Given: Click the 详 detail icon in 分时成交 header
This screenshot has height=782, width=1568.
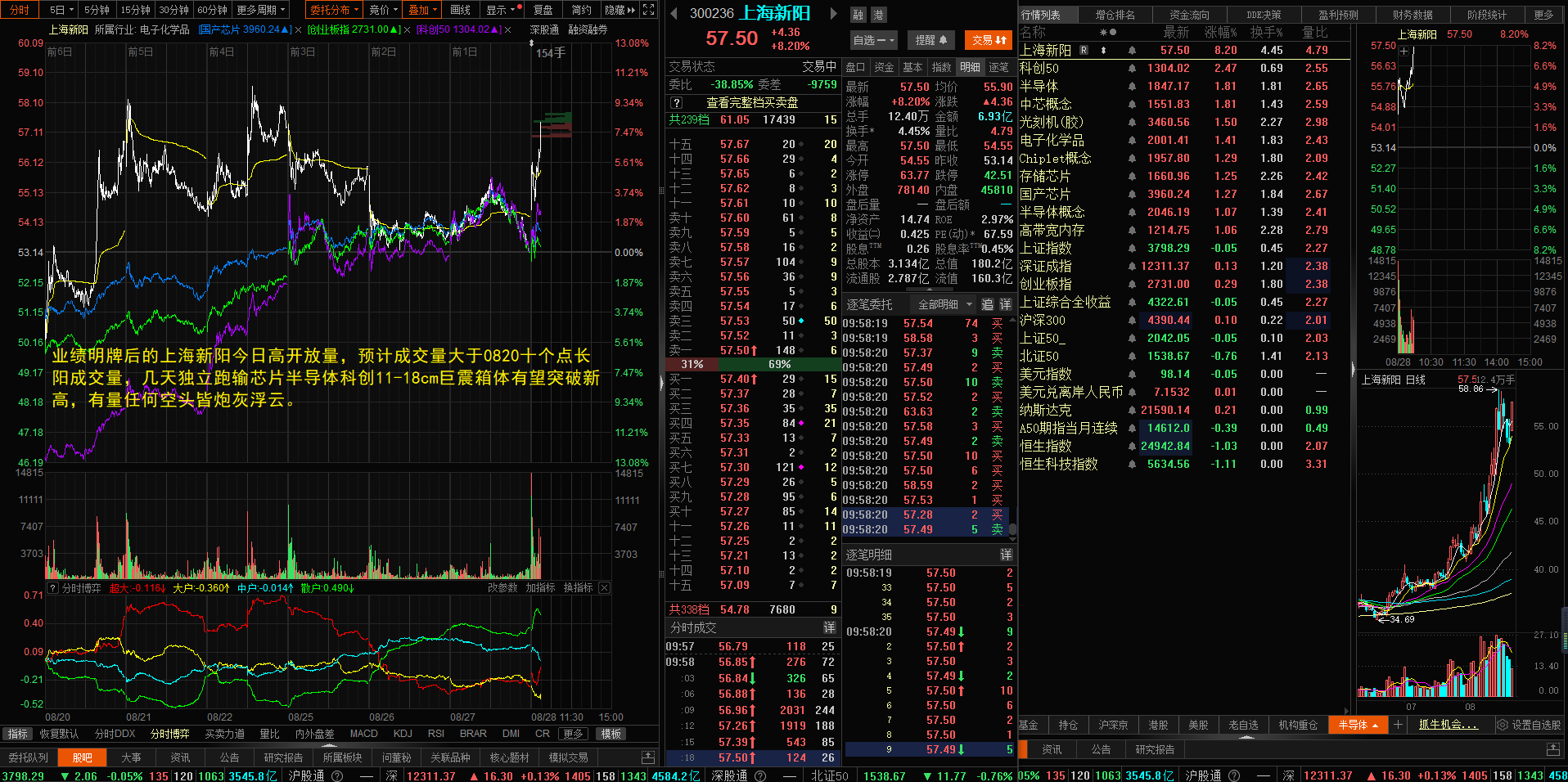Looking at the screenshot, I should tap(829, 627).
